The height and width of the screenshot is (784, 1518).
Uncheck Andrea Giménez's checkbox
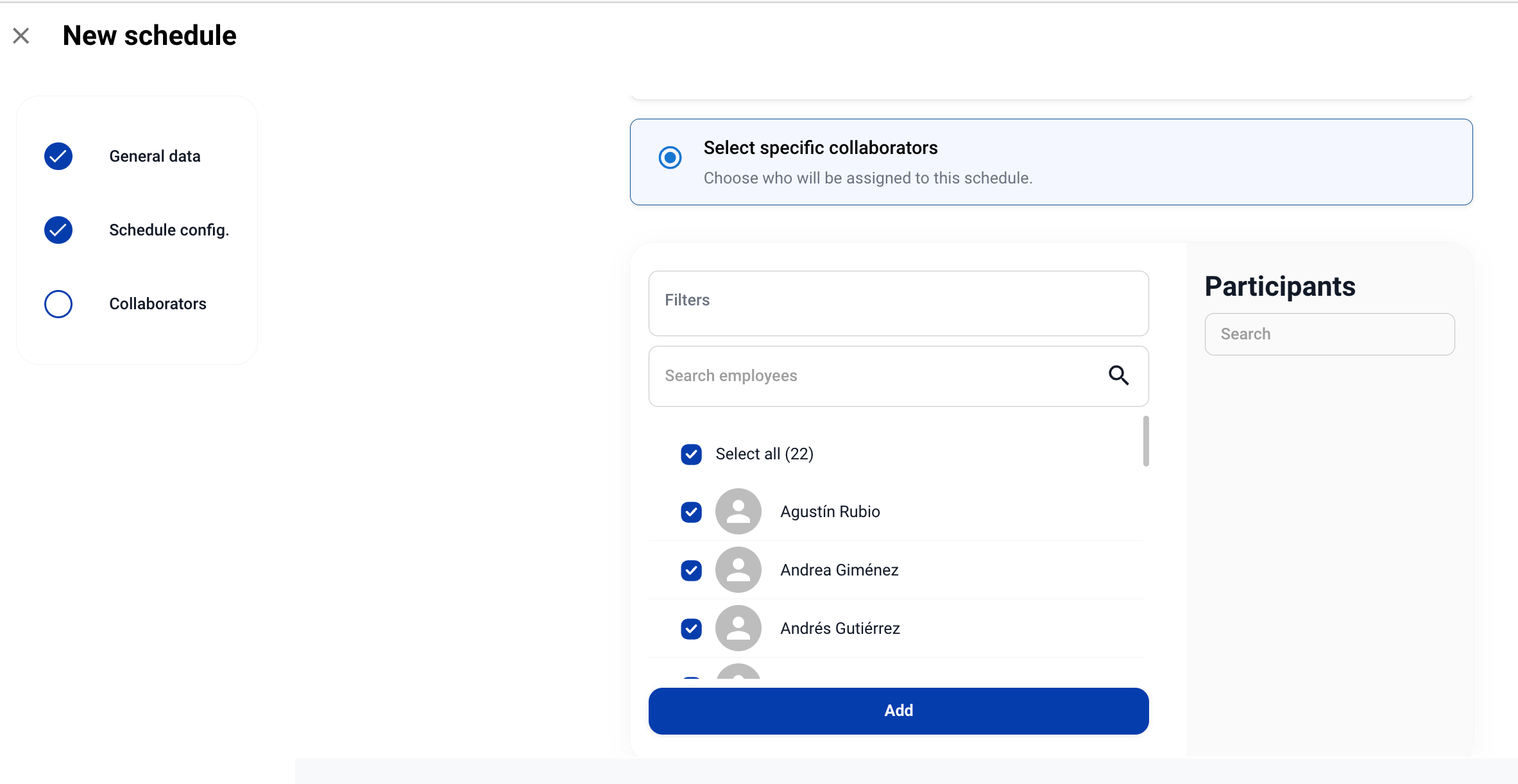coord(691,570)
